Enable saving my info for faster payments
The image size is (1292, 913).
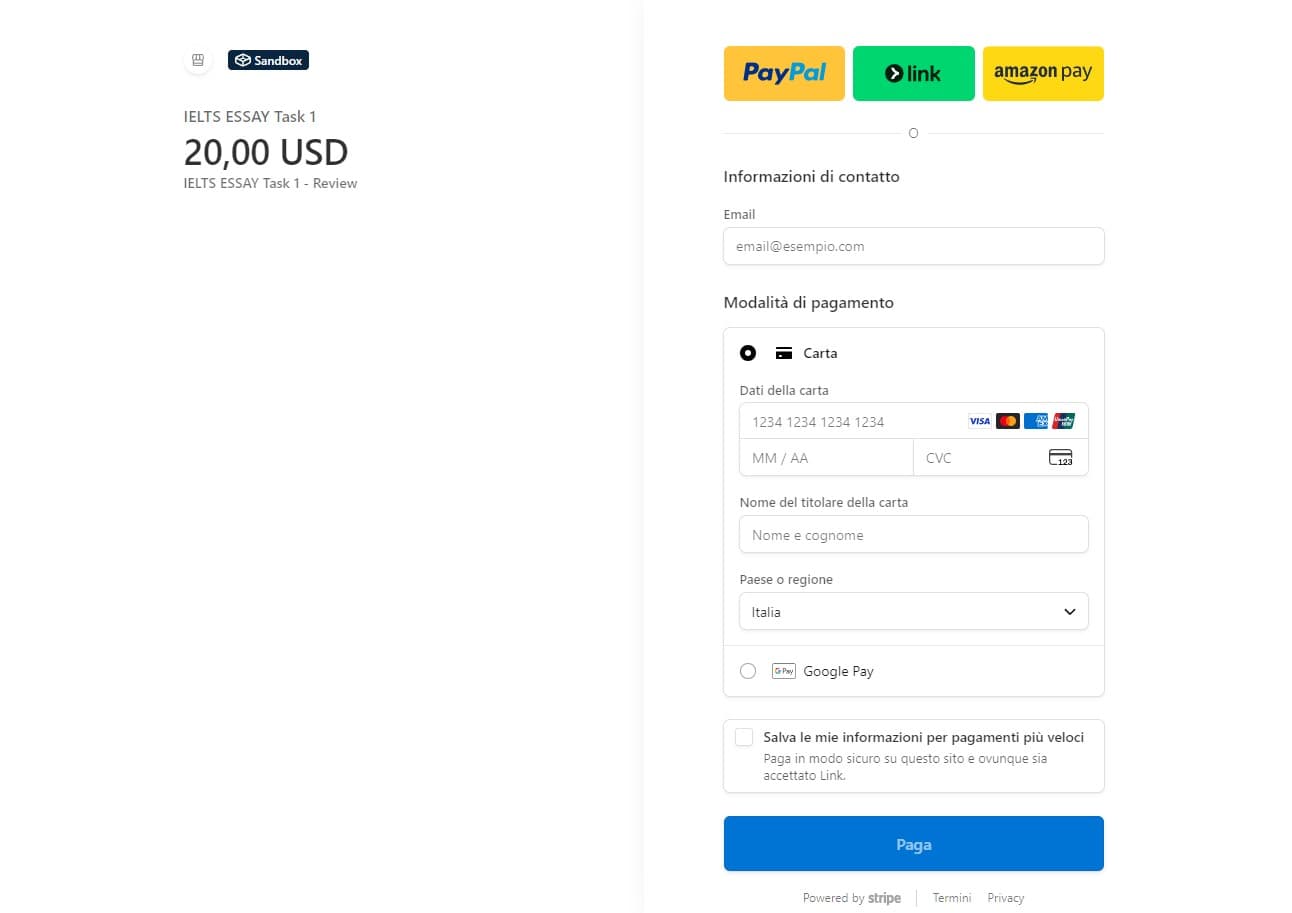click(x=744, y=738)
